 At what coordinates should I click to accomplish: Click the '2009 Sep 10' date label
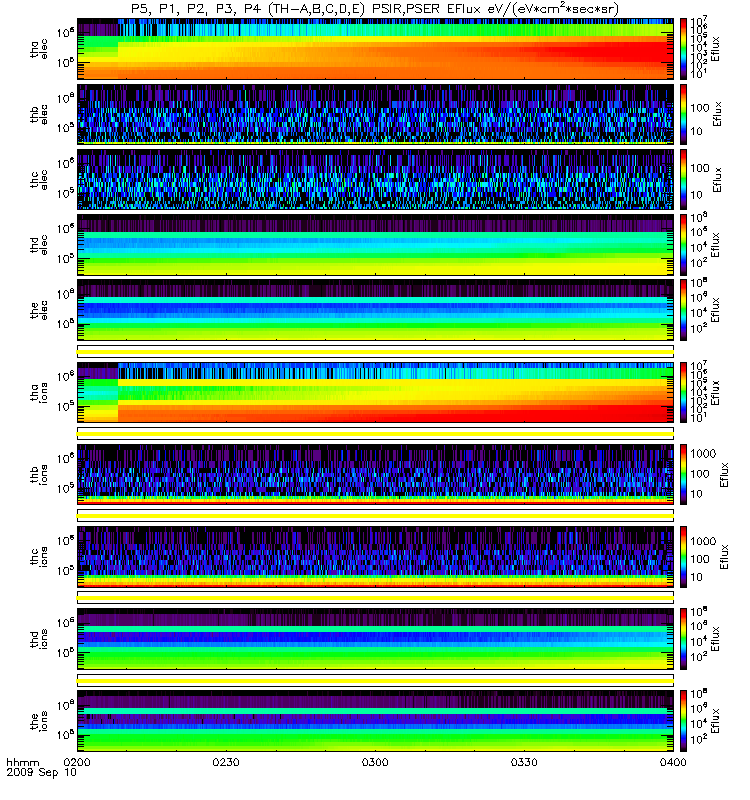(x=41, y=772)
